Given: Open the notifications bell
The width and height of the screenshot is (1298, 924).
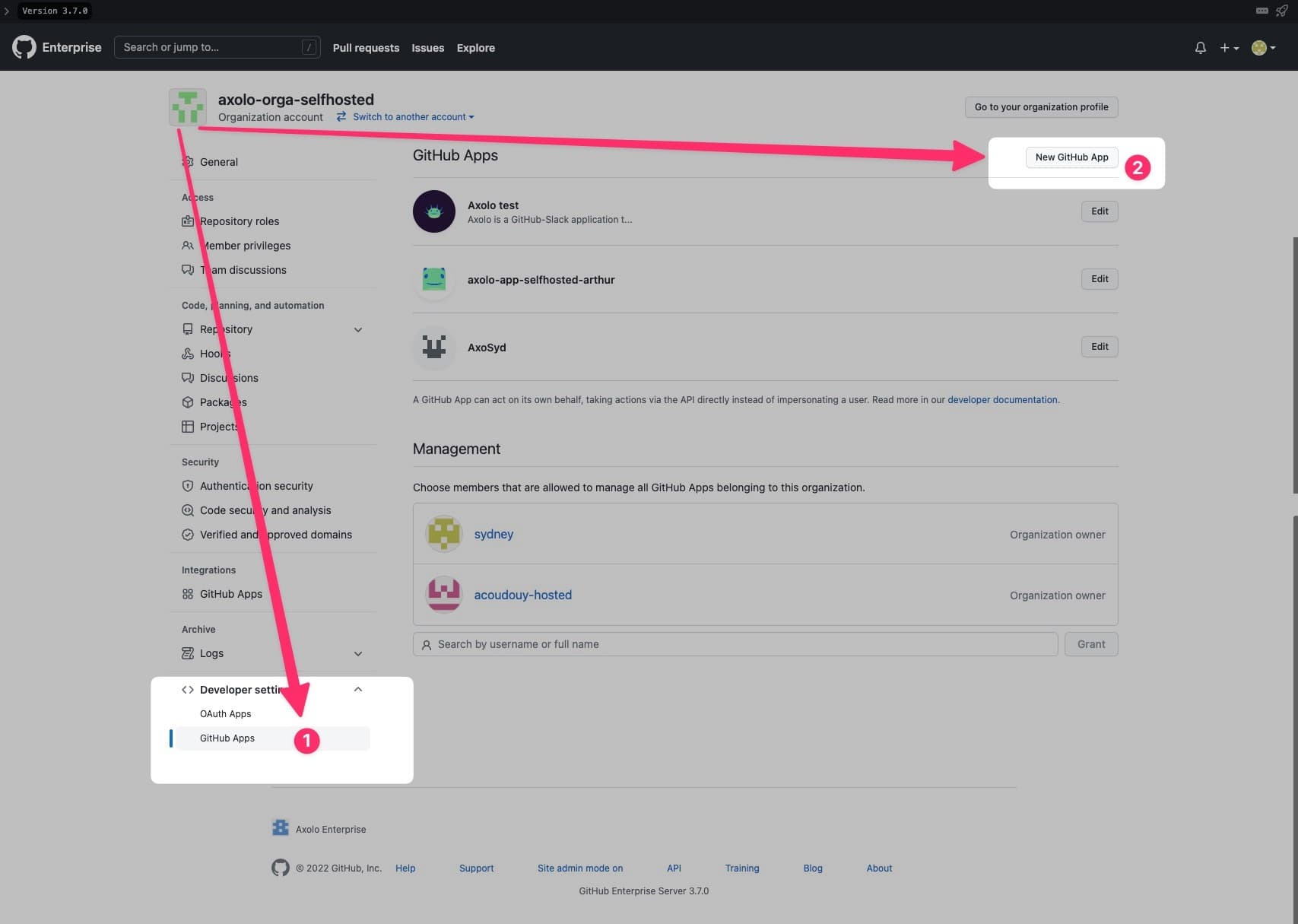Looking at the screenshot, I should pos(1200,48).
